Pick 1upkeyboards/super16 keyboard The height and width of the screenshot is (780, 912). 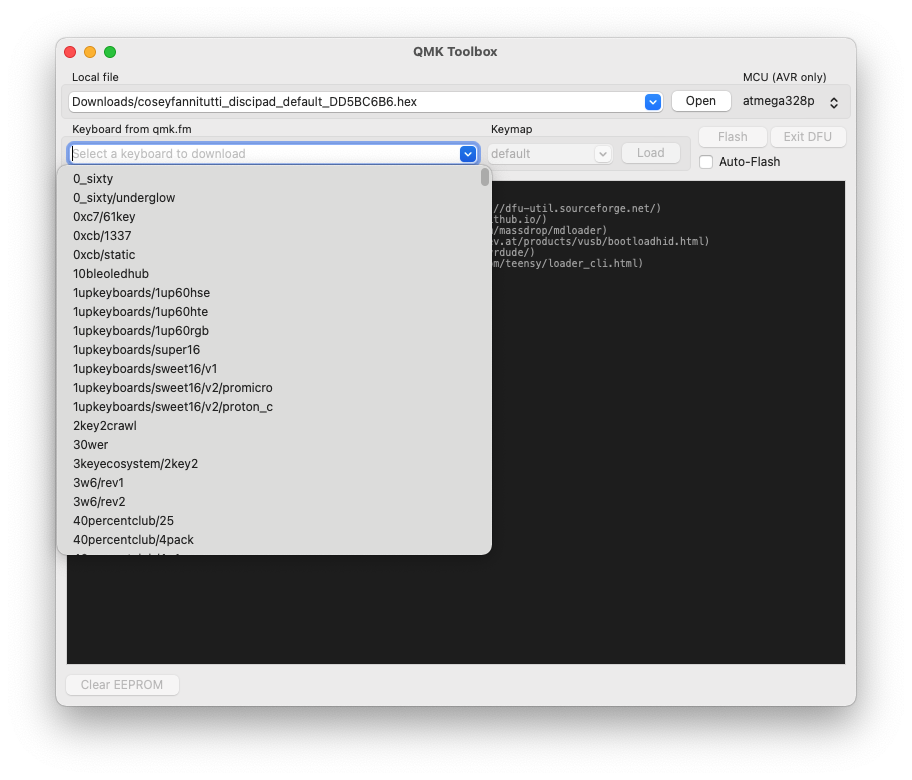274,350
